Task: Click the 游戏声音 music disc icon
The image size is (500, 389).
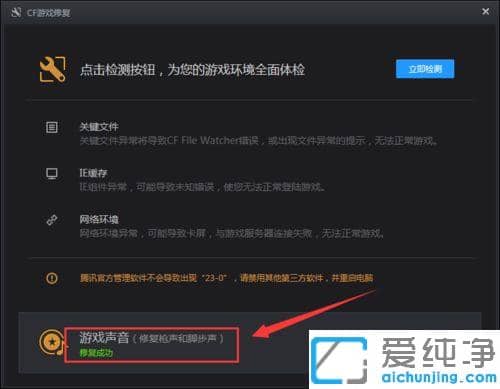Action: [52, 342]
